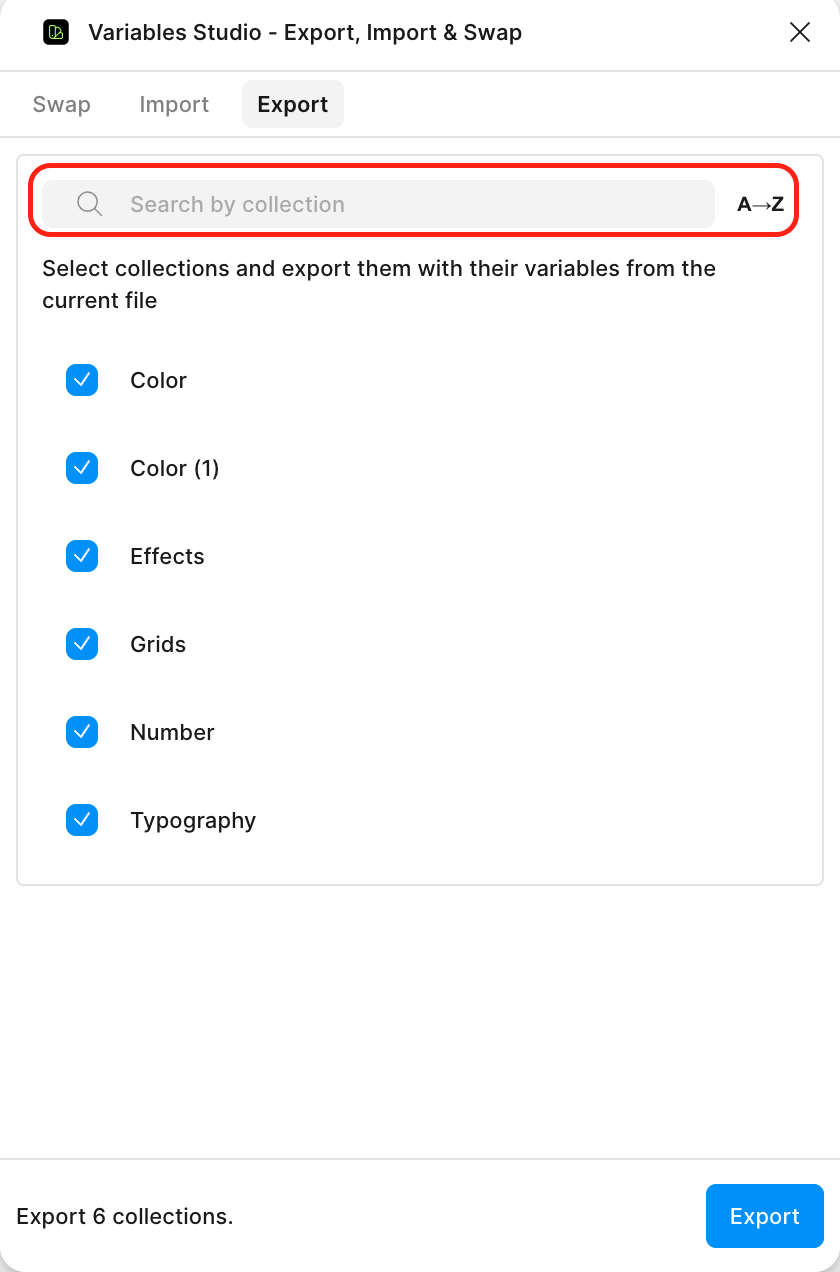Viewport: 840px width, 1272px height.
Task: Uncheck the Grids collection
Action: point(82,644)
